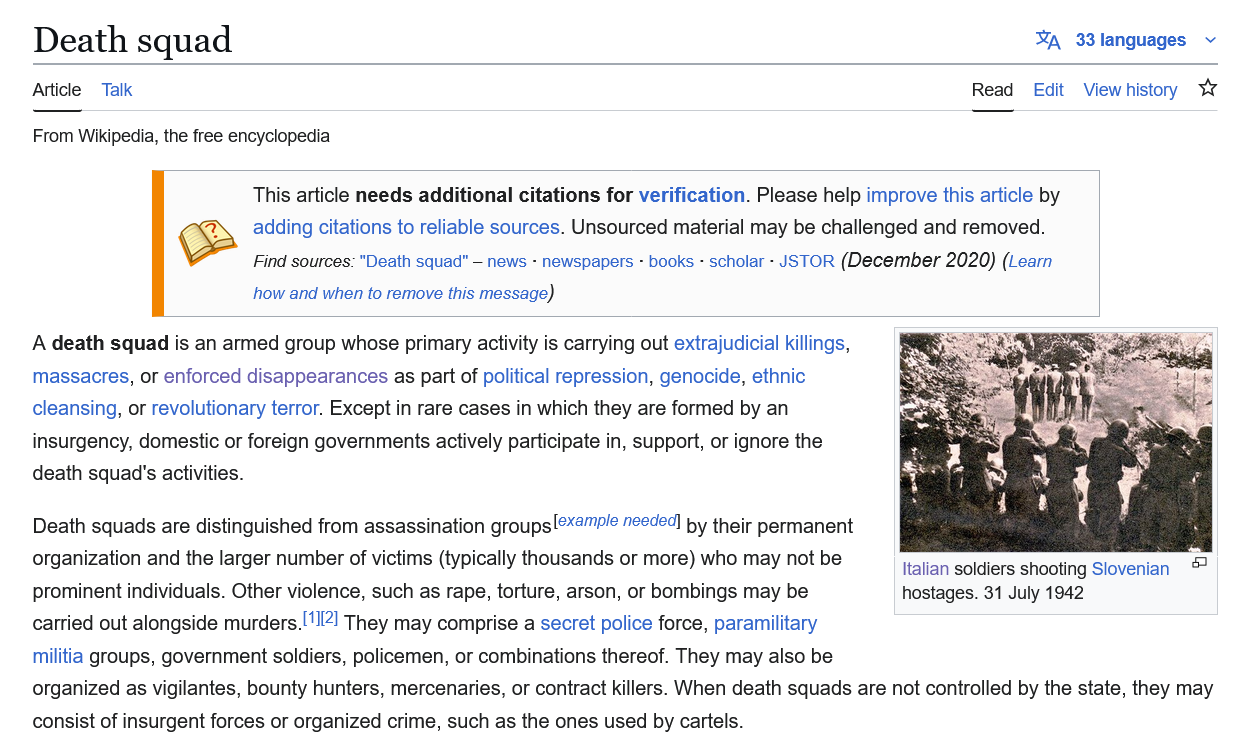This screenshot has width=1250, height=751.
Task: Click the revolutionary terror link
Action: 235,408
